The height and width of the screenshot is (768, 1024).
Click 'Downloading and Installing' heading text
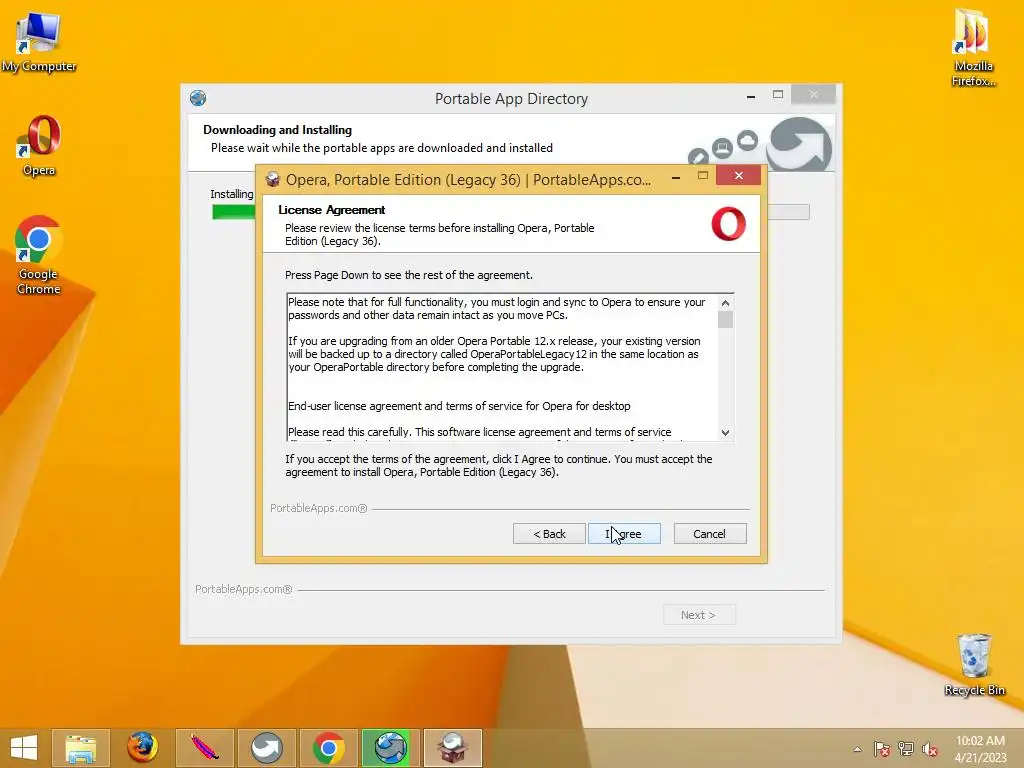pyautogui.click(x=278, y=130)
